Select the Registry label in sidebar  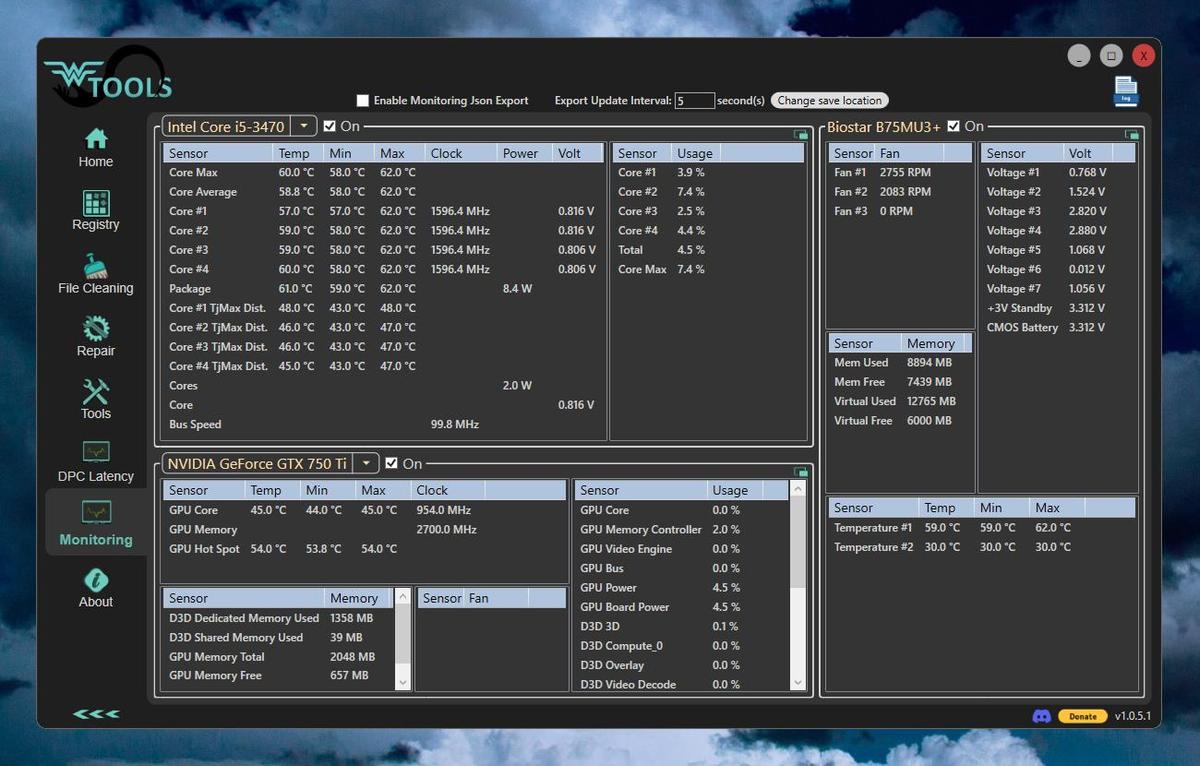tap(96, 225)
